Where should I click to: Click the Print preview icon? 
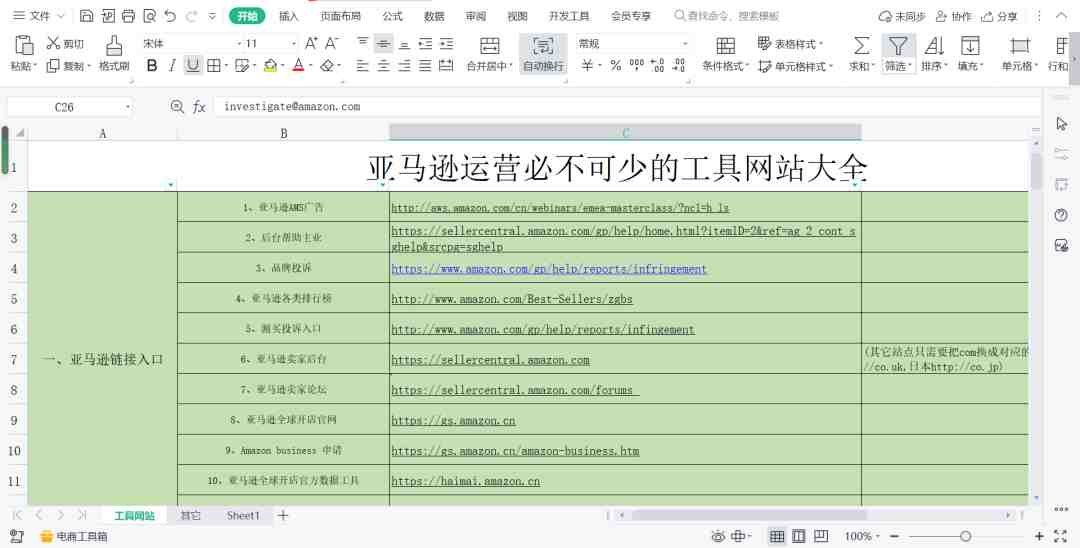point(149,16)
